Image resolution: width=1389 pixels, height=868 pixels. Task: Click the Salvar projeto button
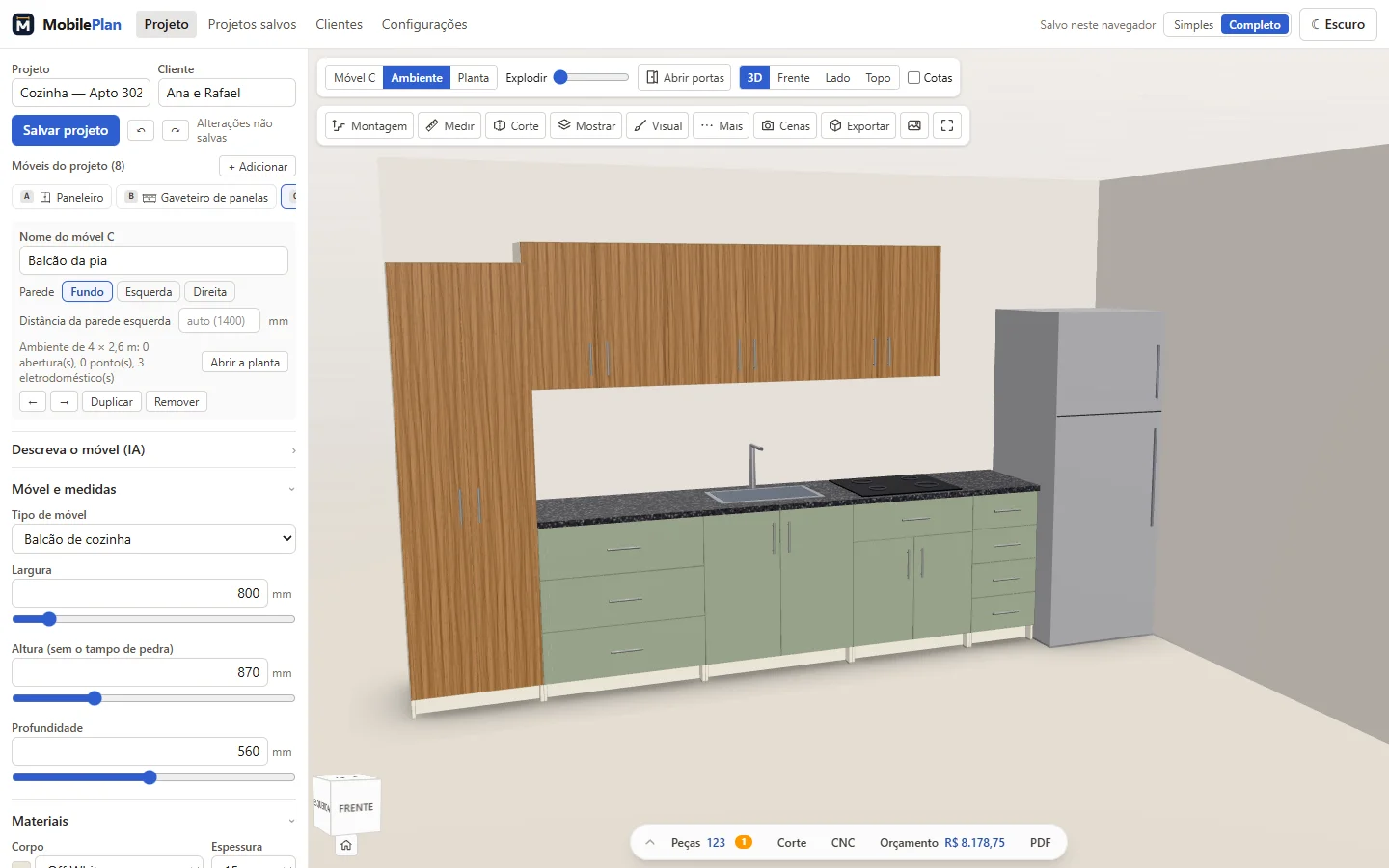click(x=66, y=130)
